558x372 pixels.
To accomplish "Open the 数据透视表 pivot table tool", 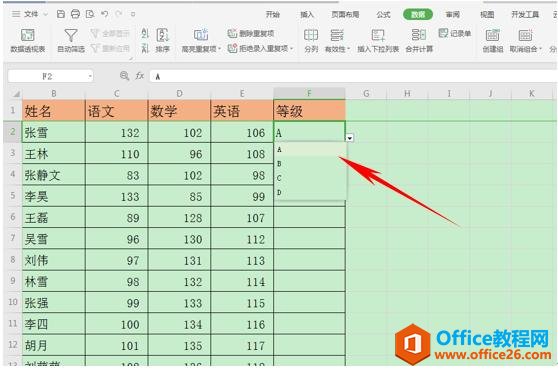I will coord(28,41).
